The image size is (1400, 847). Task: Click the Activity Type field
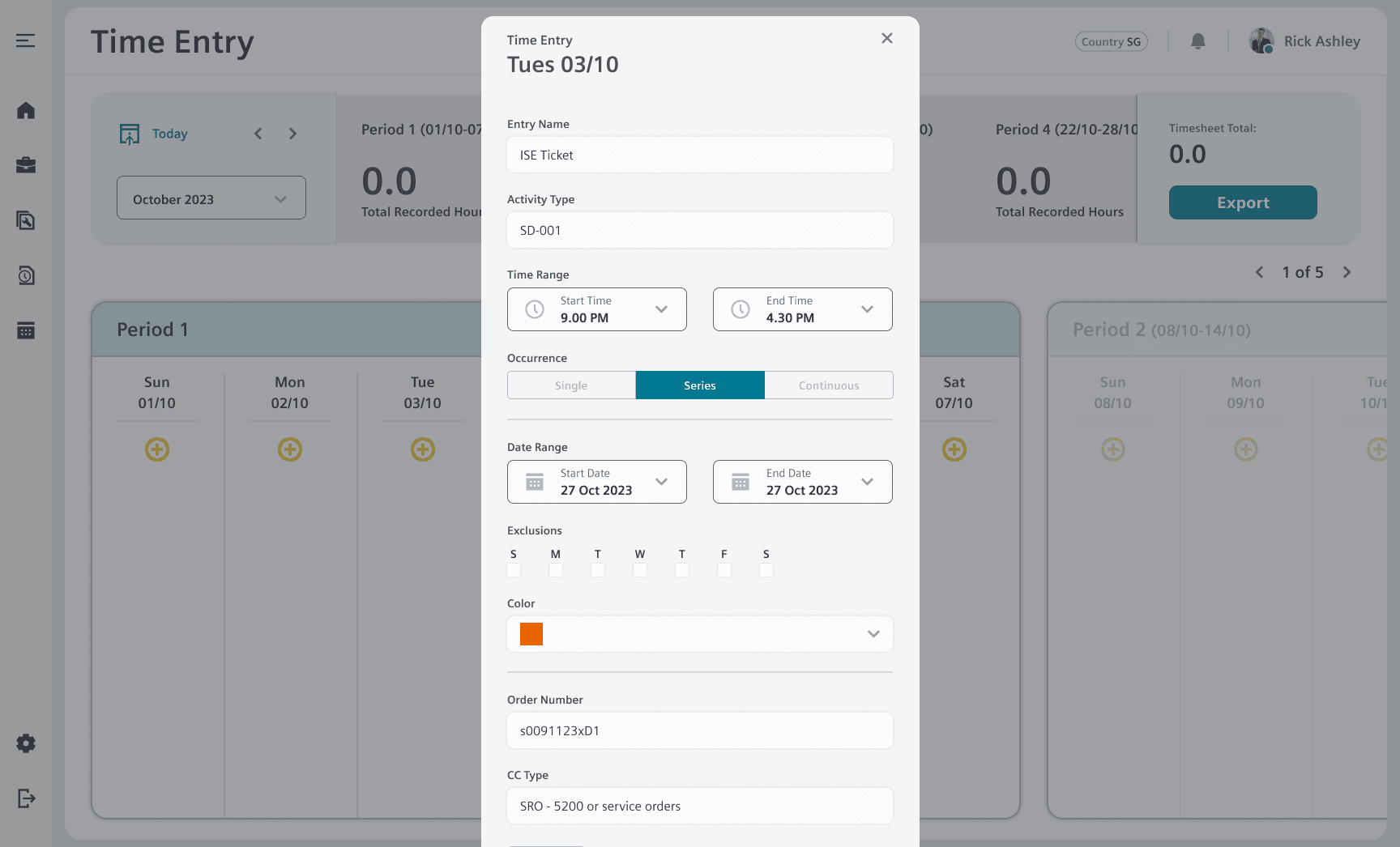pyautogui.click(x=700, y=230)
